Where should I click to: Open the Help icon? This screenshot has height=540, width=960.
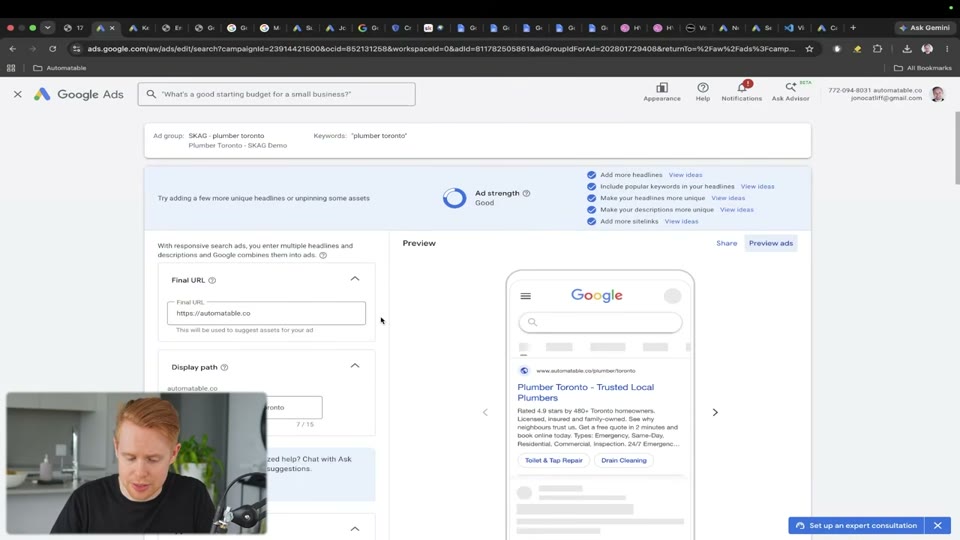click(703, 92)
